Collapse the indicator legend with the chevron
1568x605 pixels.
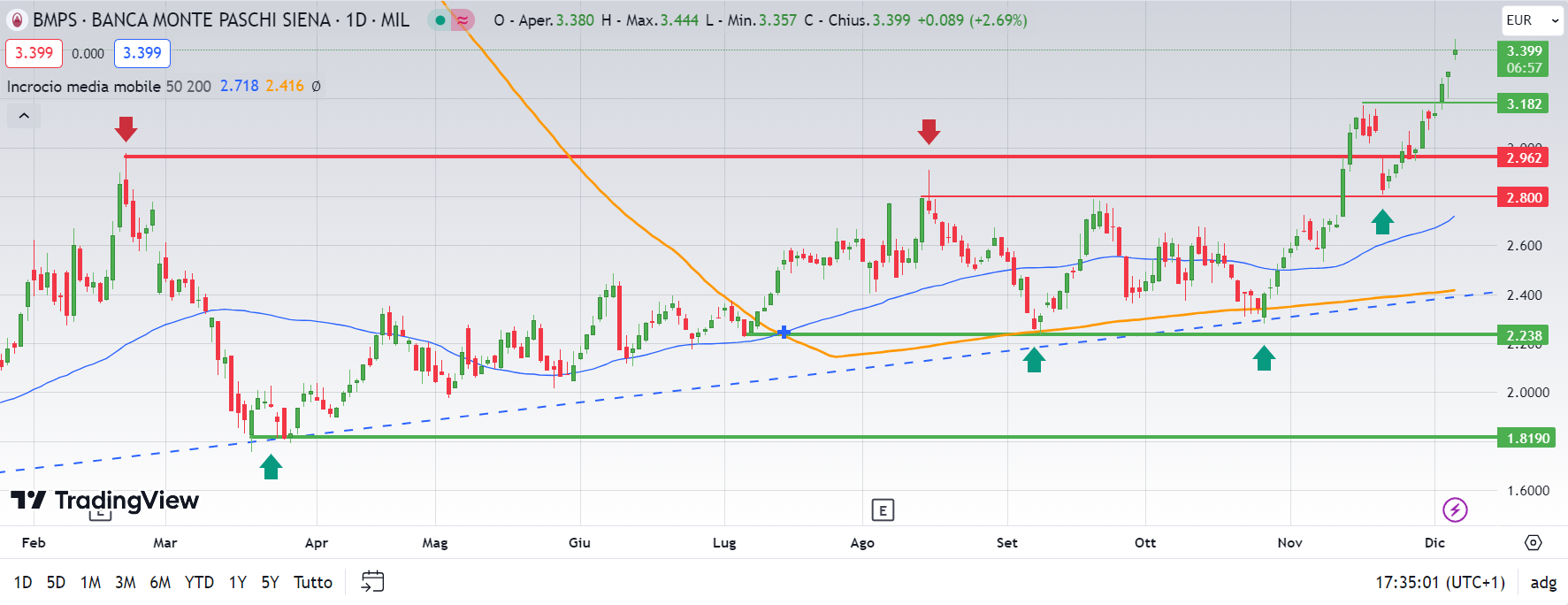[x=24, y=116]
